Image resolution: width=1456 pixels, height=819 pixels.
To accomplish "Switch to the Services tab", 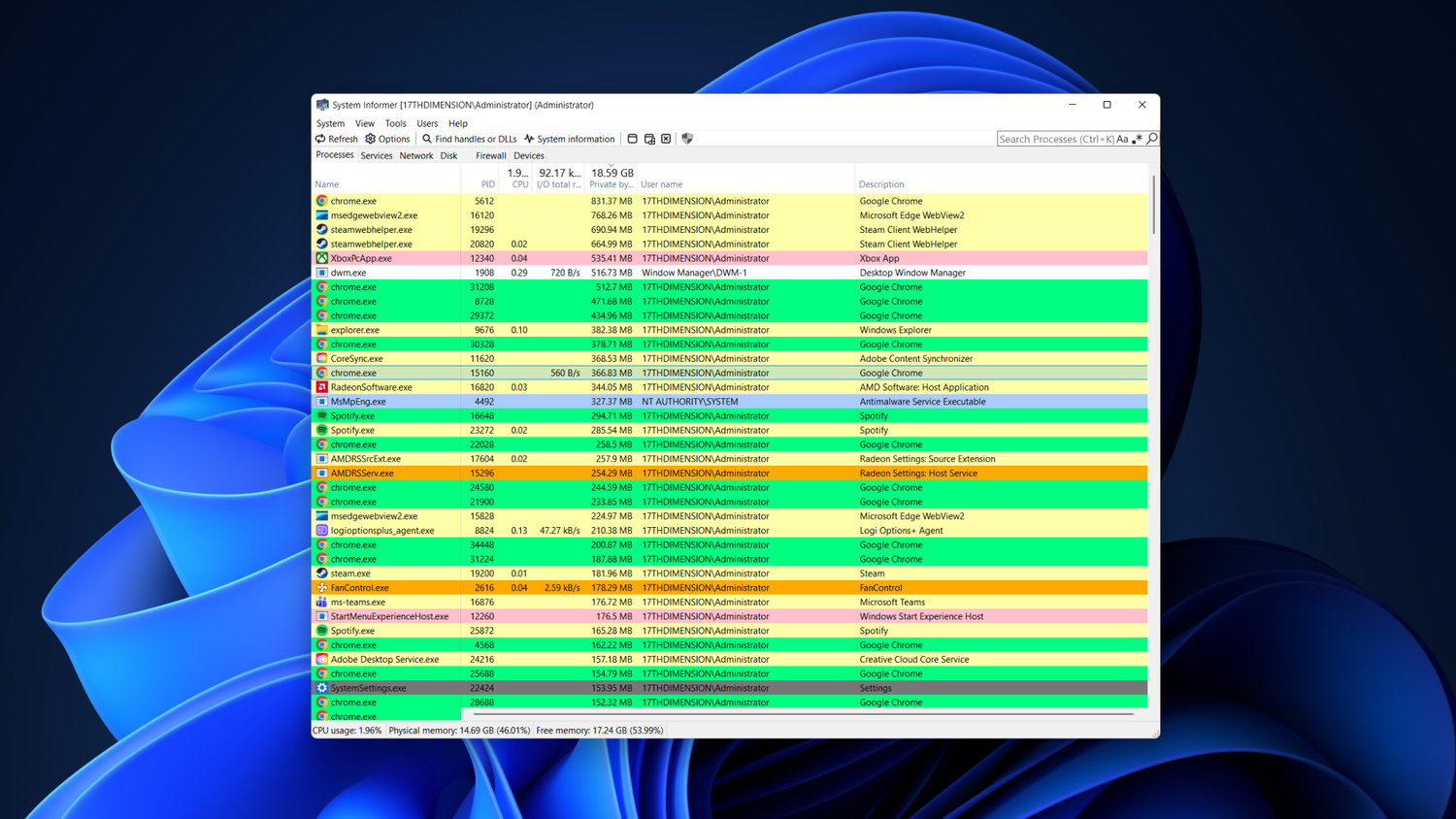I will click(x=377, y=155).
